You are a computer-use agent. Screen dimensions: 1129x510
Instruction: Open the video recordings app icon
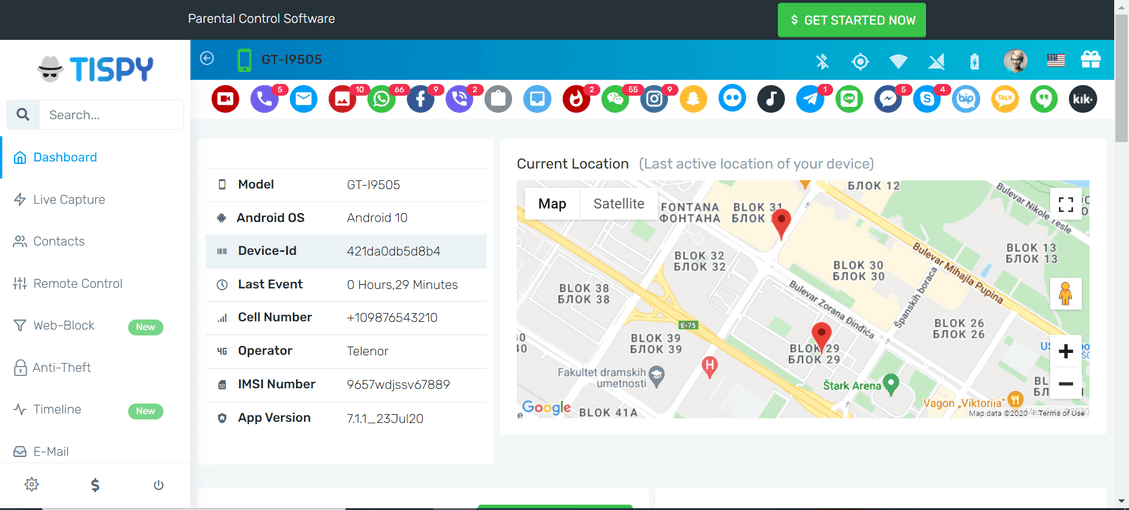tap(225, 99)
